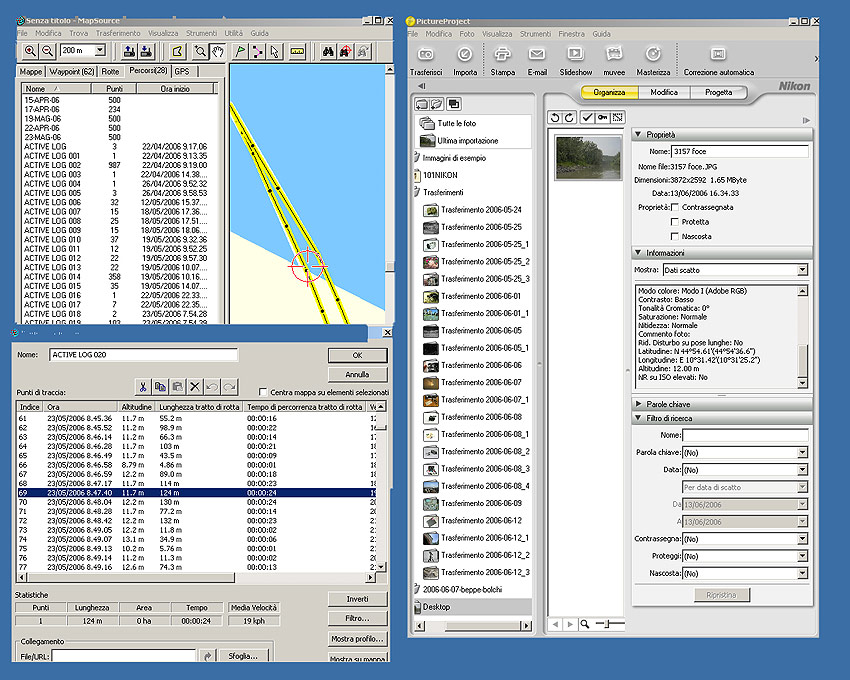Open the Parola chiave filter dropdown
The width and height of the screenshot is (850, 680).
tap(802, 452)
